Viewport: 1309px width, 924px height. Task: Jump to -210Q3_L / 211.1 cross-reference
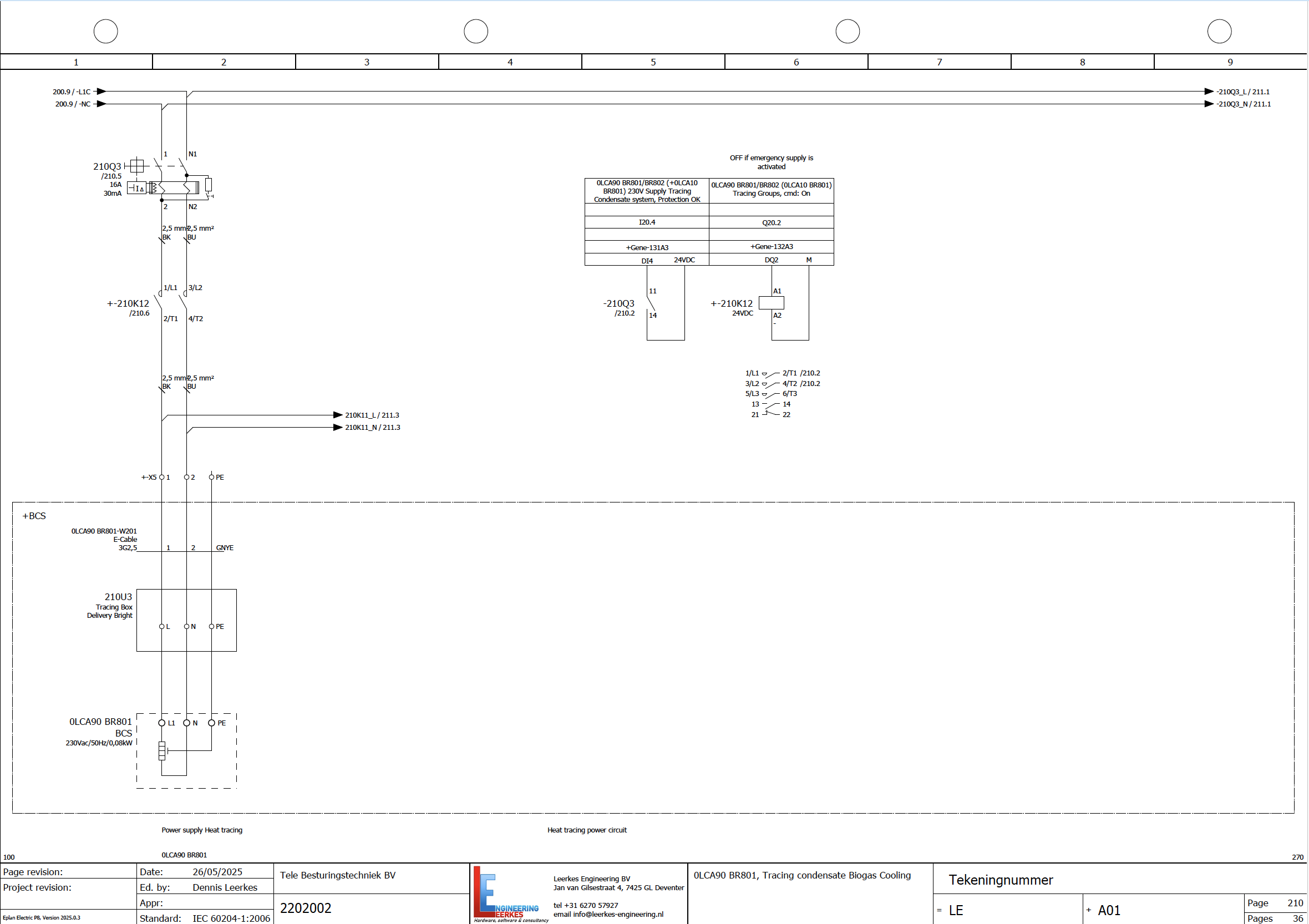[1242, 92]
